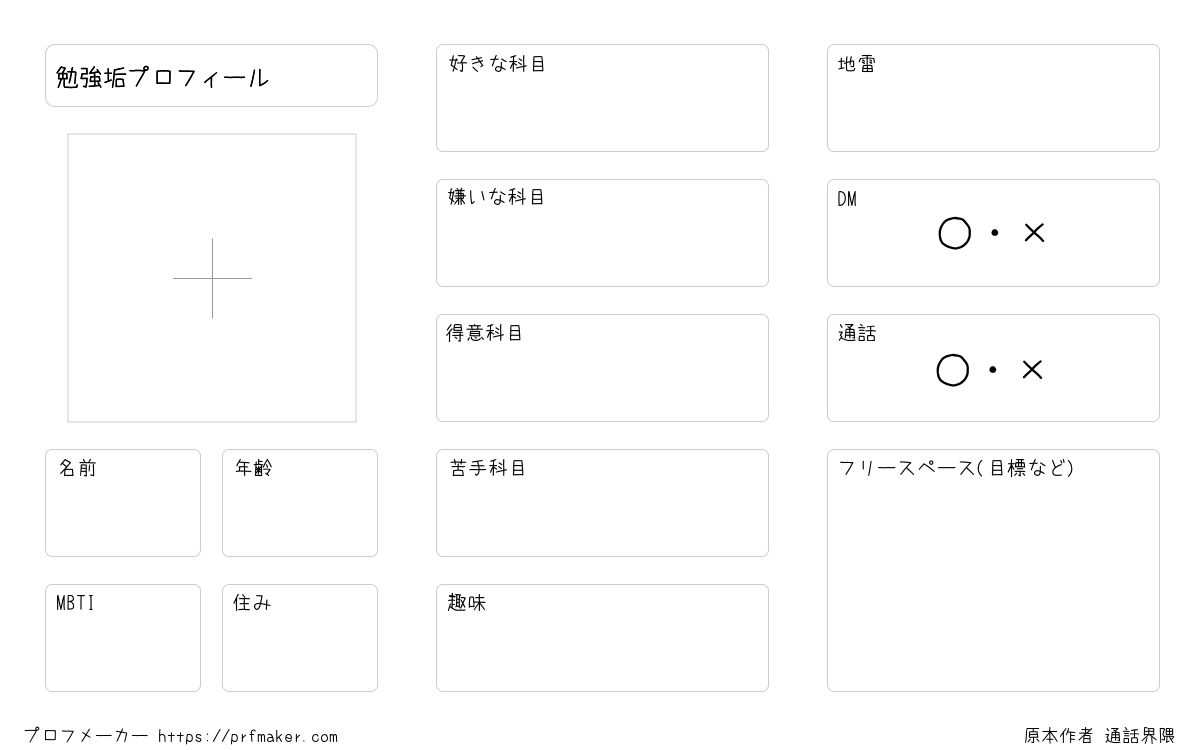Select the cross option under DM
1200x750 pixels.
1034,233
